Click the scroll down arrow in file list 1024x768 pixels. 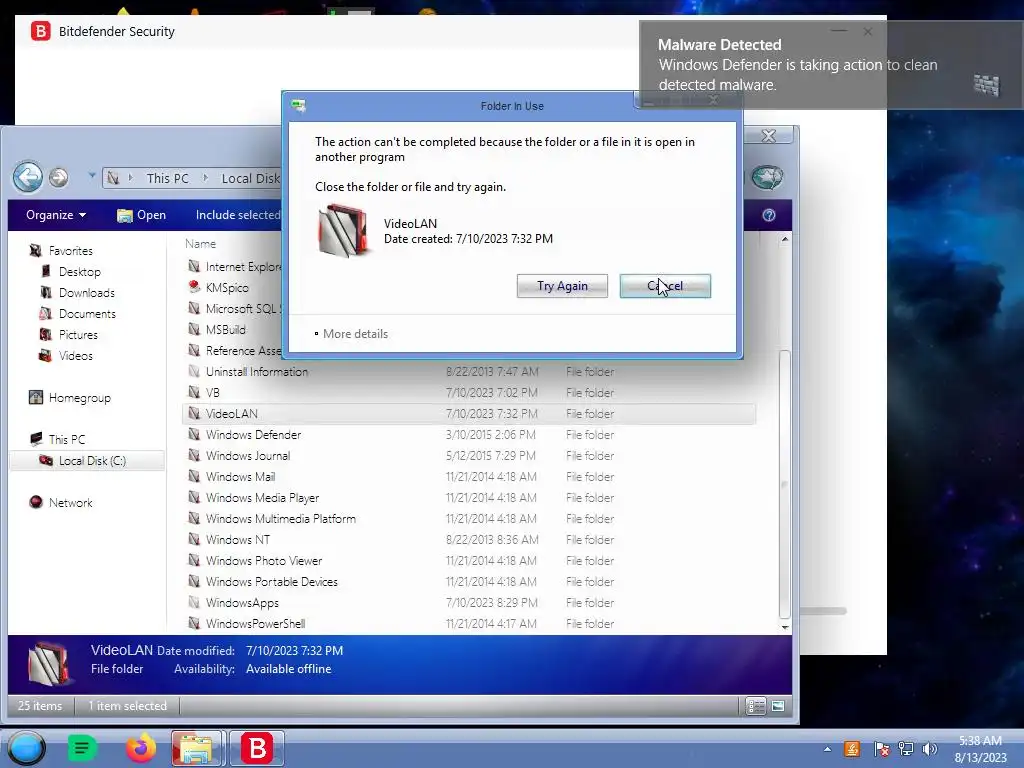pos(785,627)
